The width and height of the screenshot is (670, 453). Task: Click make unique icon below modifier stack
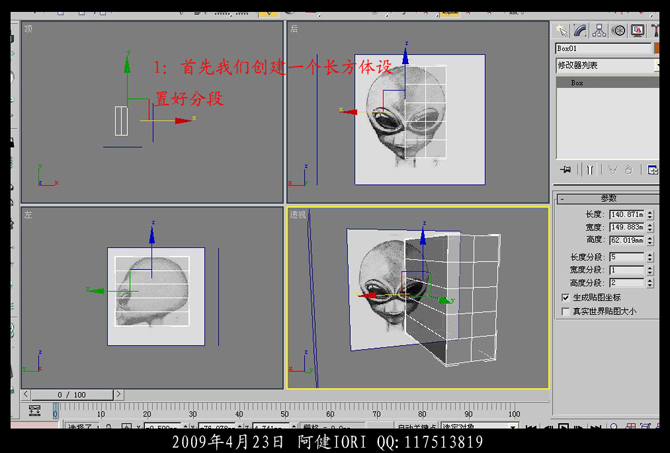click(x=613, y=170)
